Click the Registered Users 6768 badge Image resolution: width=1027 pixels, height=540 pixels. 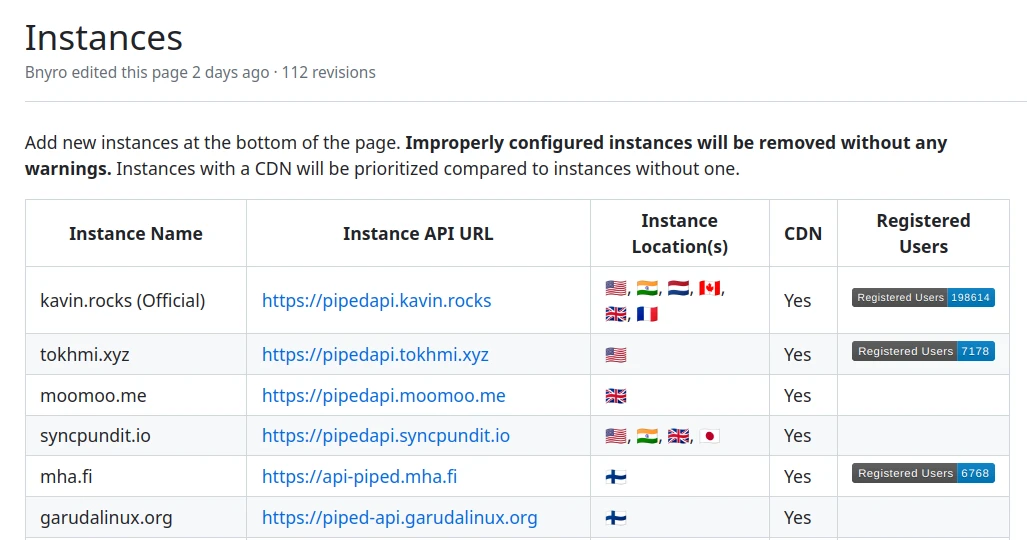923,473
